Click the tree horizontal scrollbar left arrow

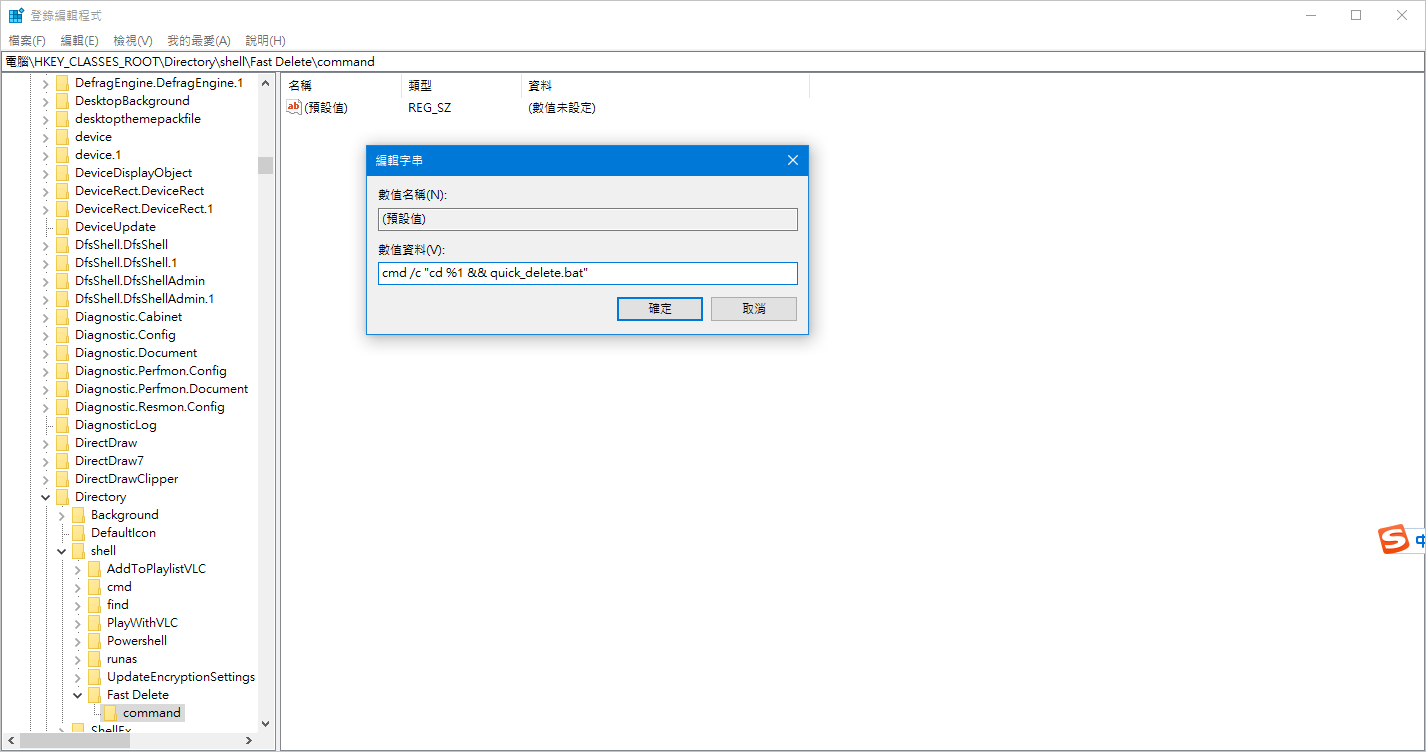tap(9, 741)
